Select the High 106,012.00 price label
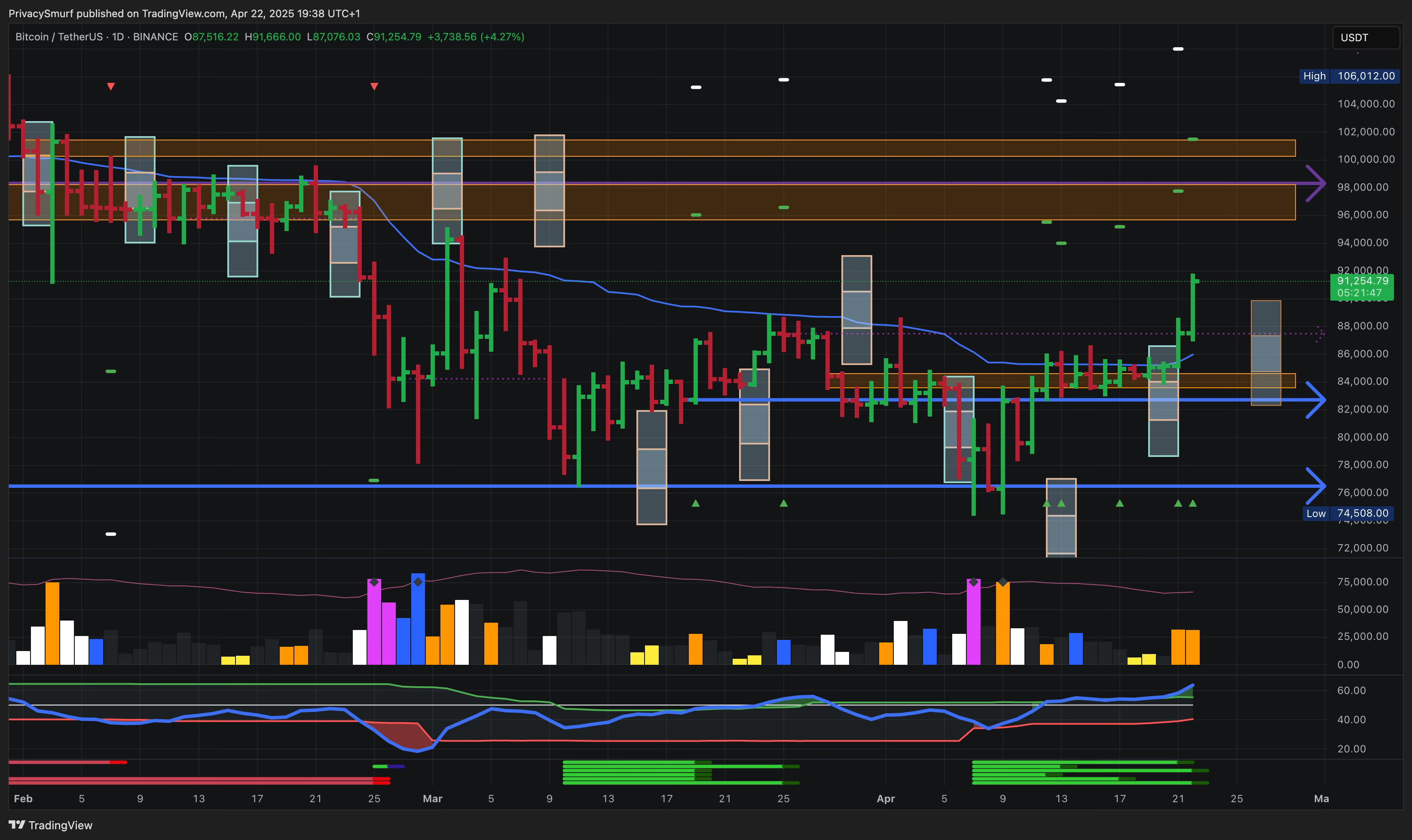Viewport: 1412px width, 840px height. click(1349, 76)
